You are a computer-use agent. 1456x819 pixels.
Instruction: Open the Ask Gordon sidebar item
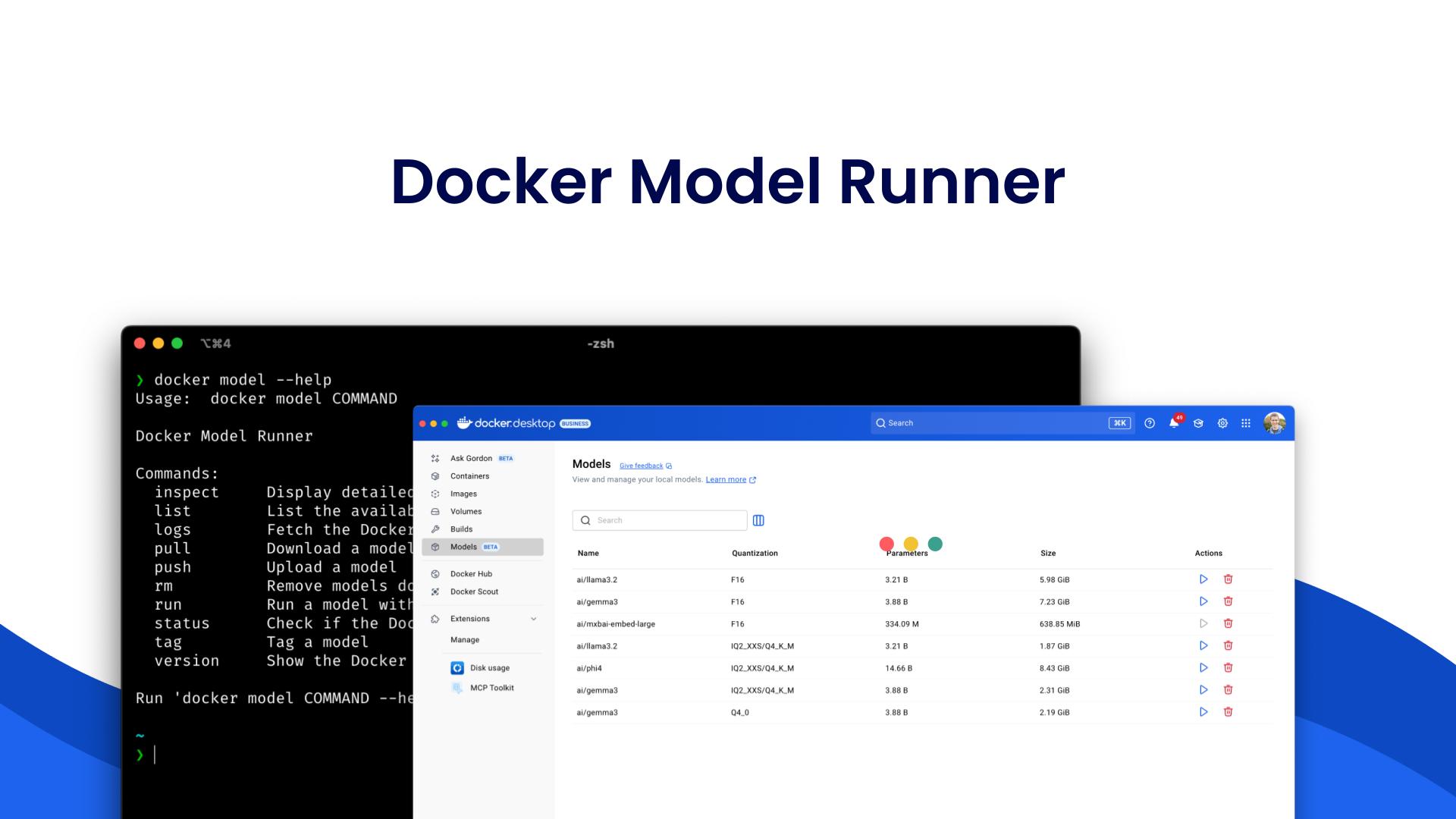[x=471, y=458]
